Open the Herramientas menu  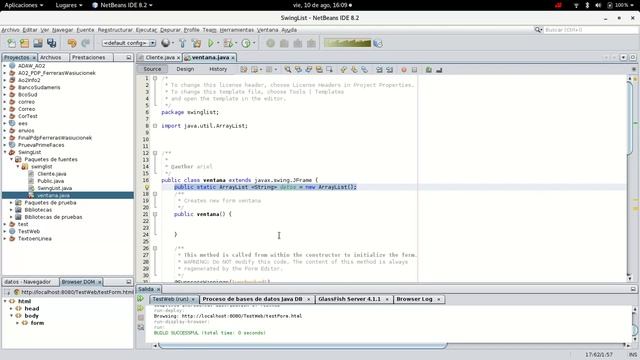click(x=237, y=30)
